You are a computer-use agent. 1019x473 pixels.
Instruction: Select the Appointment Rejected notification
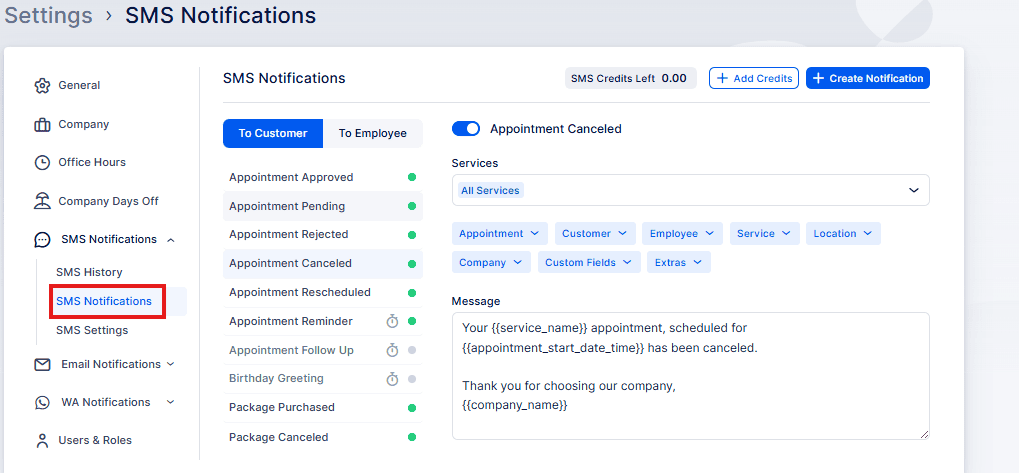coord(323,235)
